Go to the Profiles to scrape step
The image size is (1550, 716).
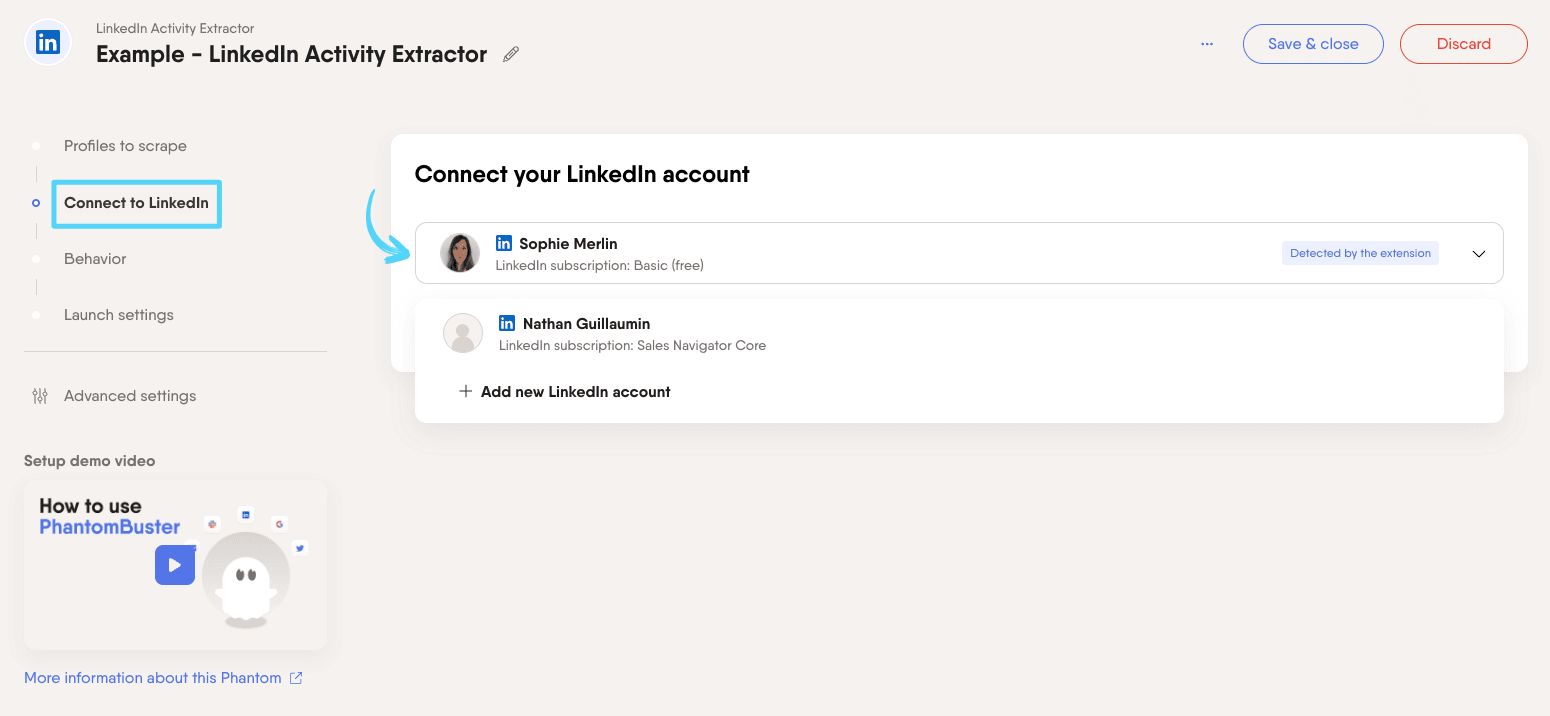(x=125, y=146)
